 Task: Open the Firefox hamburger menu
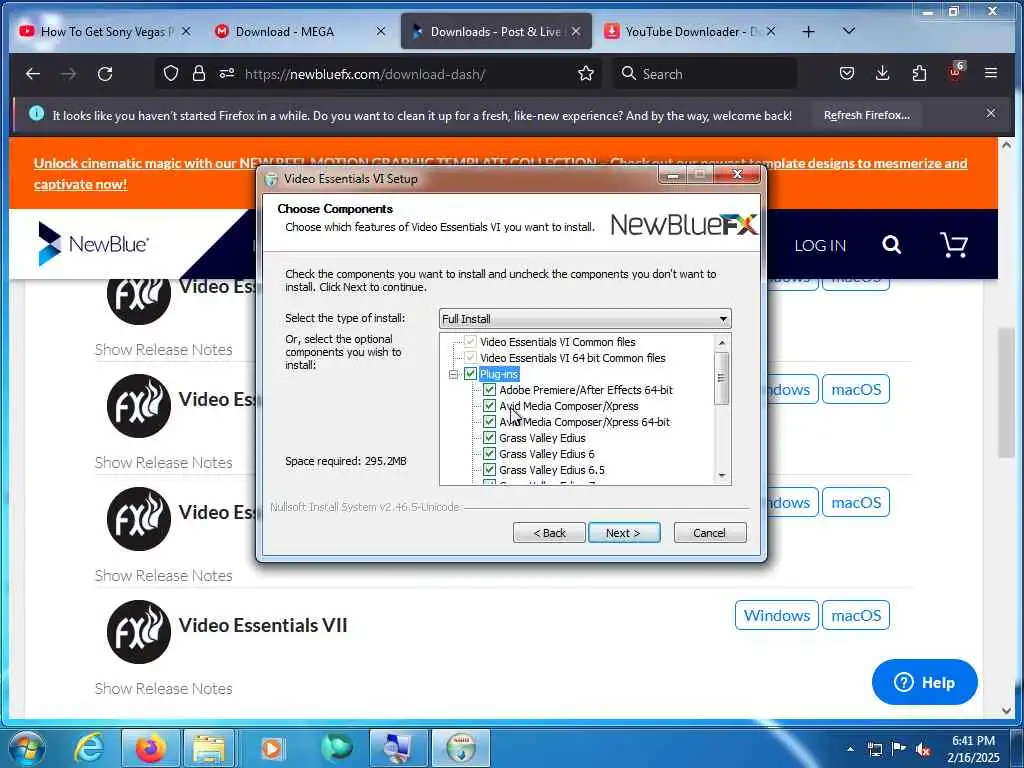pos(991,73)
